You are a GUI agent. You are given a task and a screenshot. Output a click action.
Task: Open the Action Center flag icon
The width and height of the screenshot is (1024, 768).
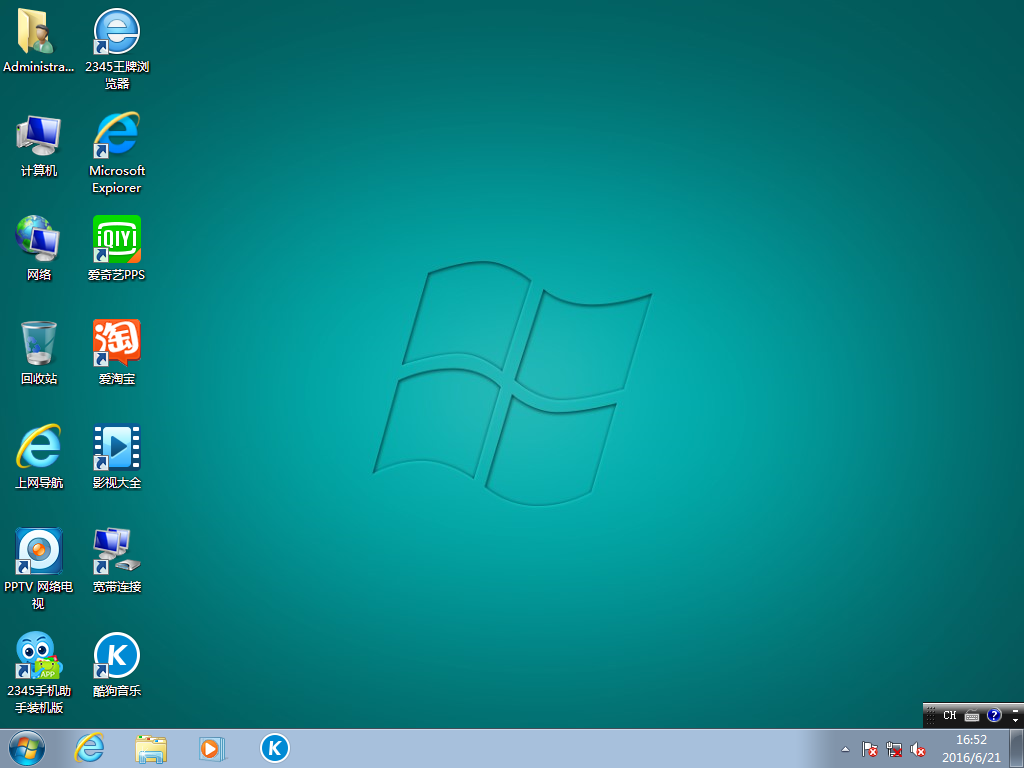pos(869,749)
